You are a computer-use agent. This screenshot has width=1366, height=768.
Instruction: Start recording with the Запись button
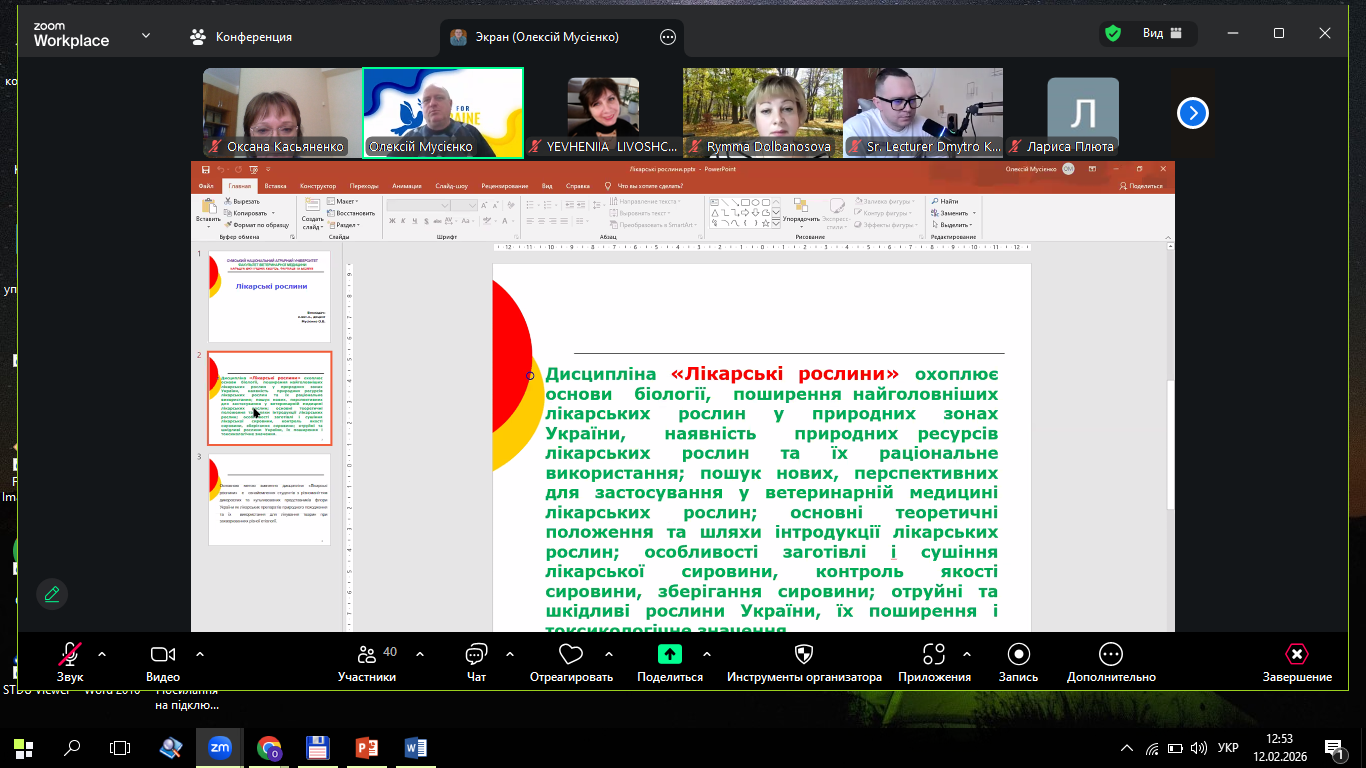click(x=1018, y=655)
